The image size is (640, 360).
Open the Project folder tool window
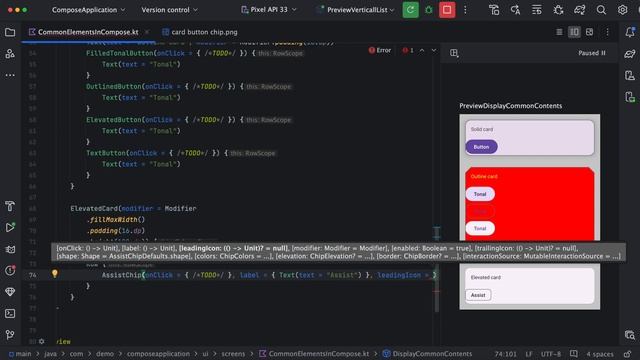[x=10, y=32]
